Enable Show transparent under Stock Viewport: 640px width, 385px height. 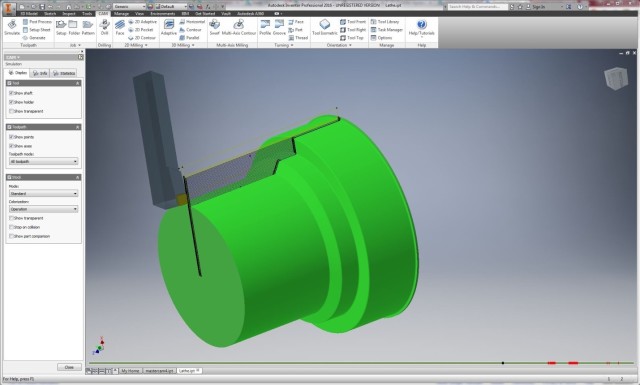coord(11,218)
